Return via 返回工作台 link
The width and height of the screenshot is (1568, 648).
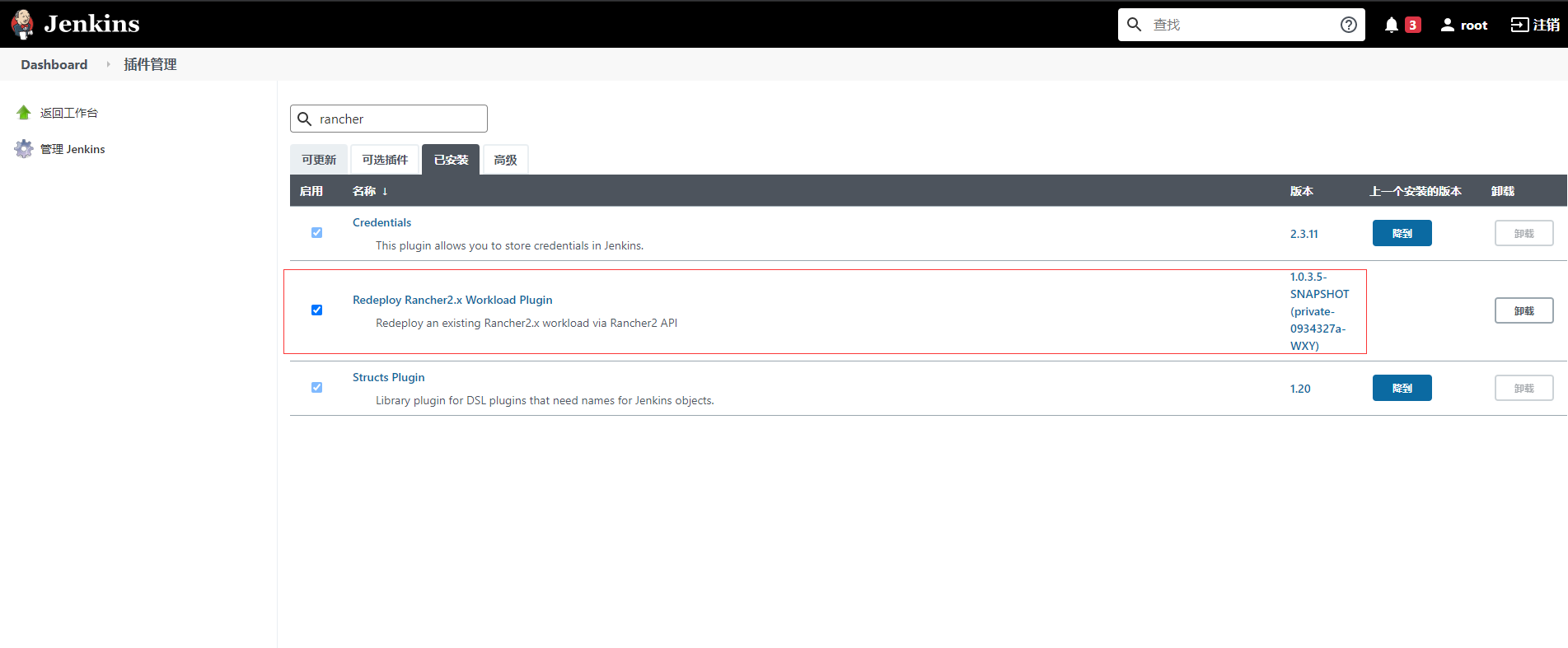click(x=69, y=113)
